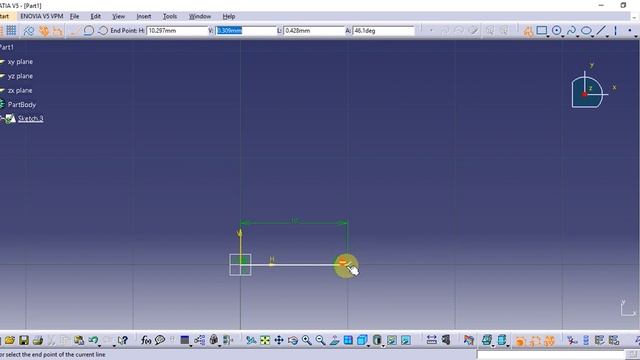Open the Undo history dropdown arrow
Viewport: 640px width, 360px height.
(100, 346)
